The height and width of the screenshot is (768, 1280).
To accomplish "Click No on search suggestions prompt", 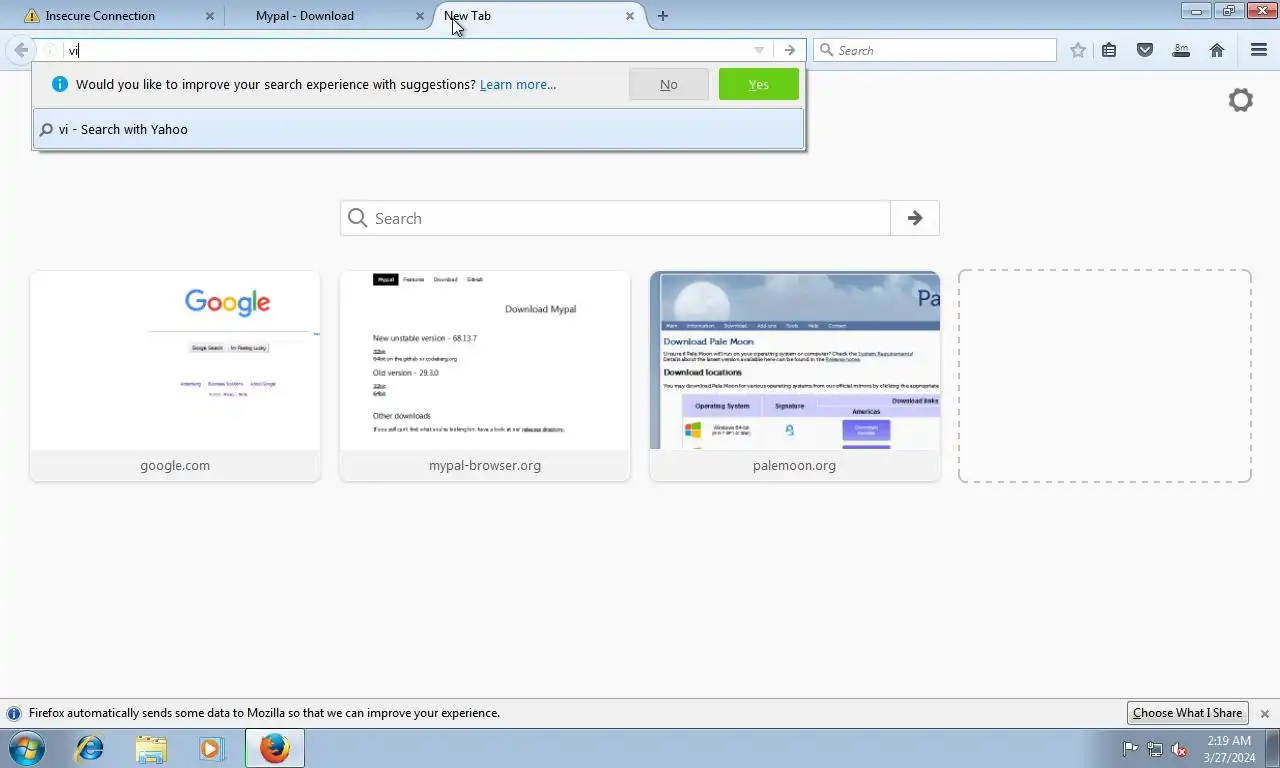I will coord(669,84).
